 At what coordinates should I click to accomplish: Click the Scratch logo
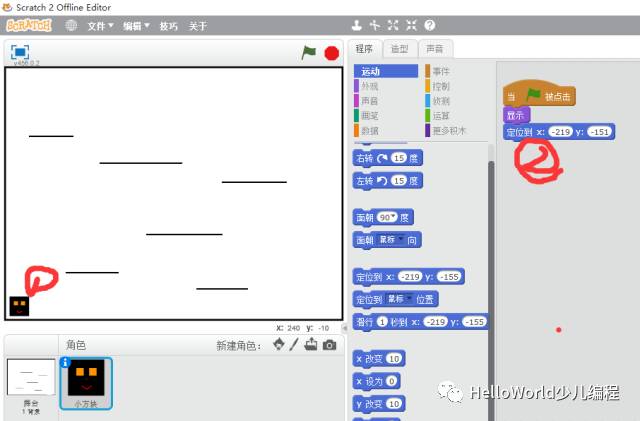(x=29, y=25)
